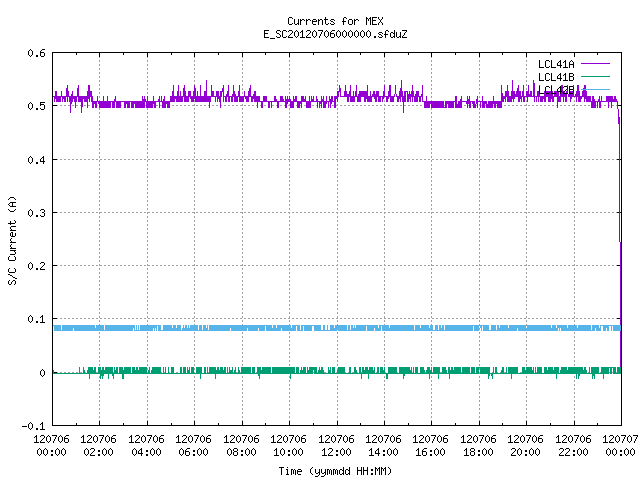Click the 120706 12:00 x-axis tick label
Viewport: 640px width, 480px height.
pos(336,445)
